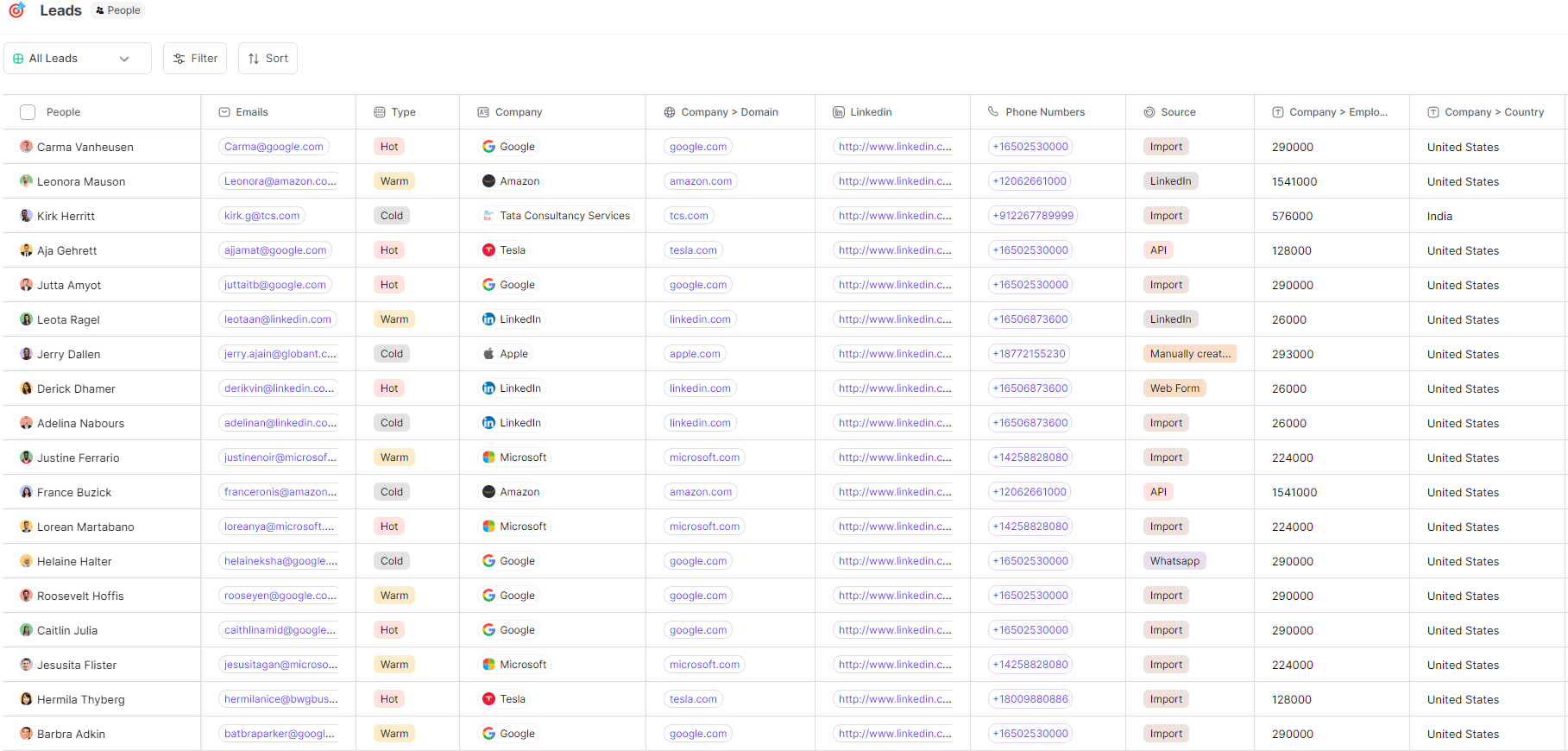Click Tesla logo in Aja Gehrett row
1568x751 pixels.
(x=488, y=250)
